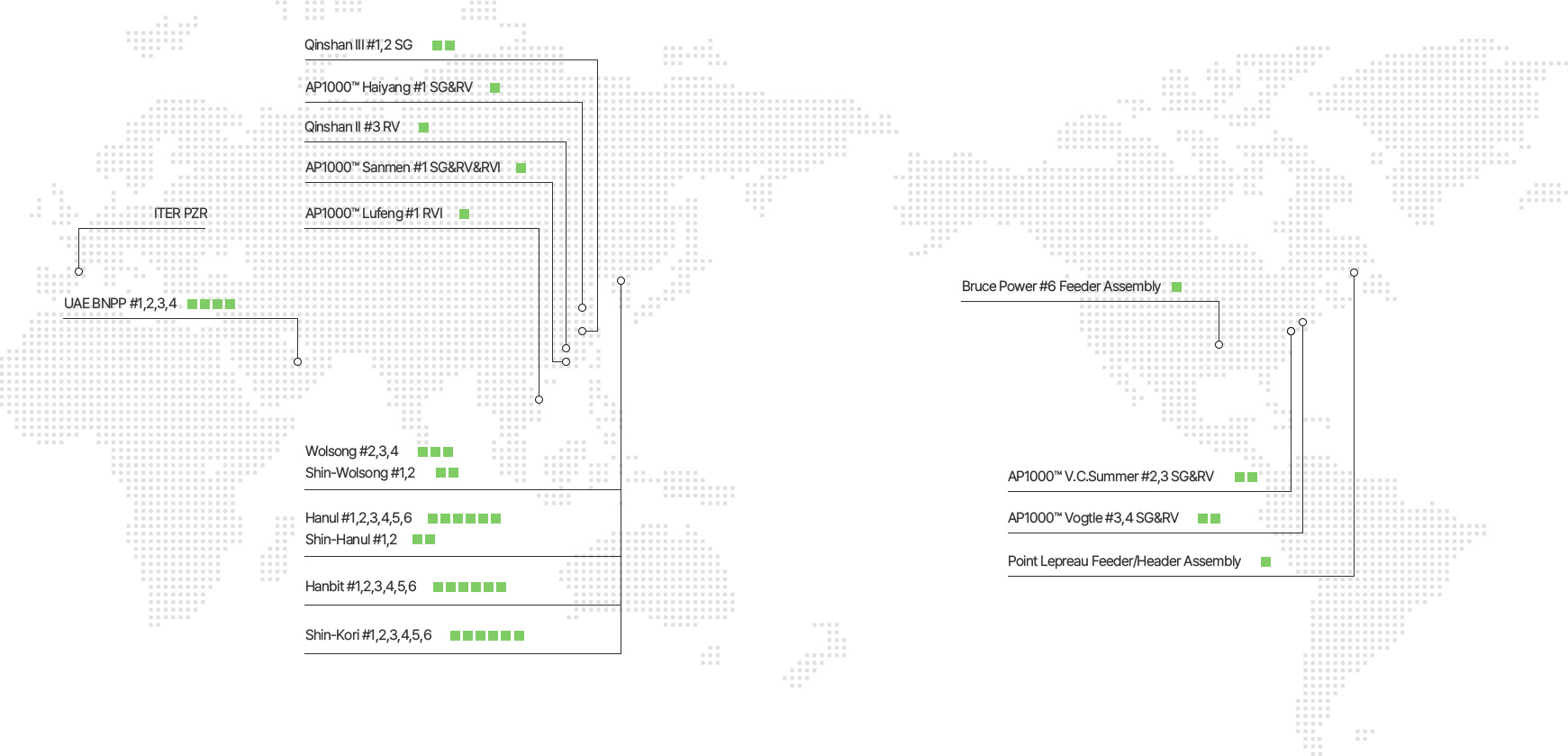Click the green square beside Qinshan II #3 RV
1568x756 pixels.
click(423, 128)
